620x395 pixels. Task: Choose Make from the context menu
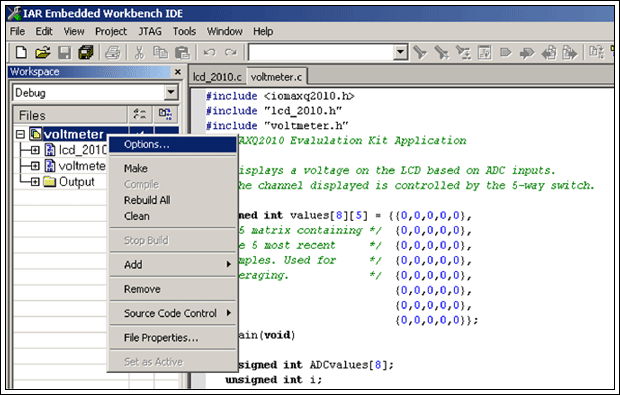click(x=173, y=168)
